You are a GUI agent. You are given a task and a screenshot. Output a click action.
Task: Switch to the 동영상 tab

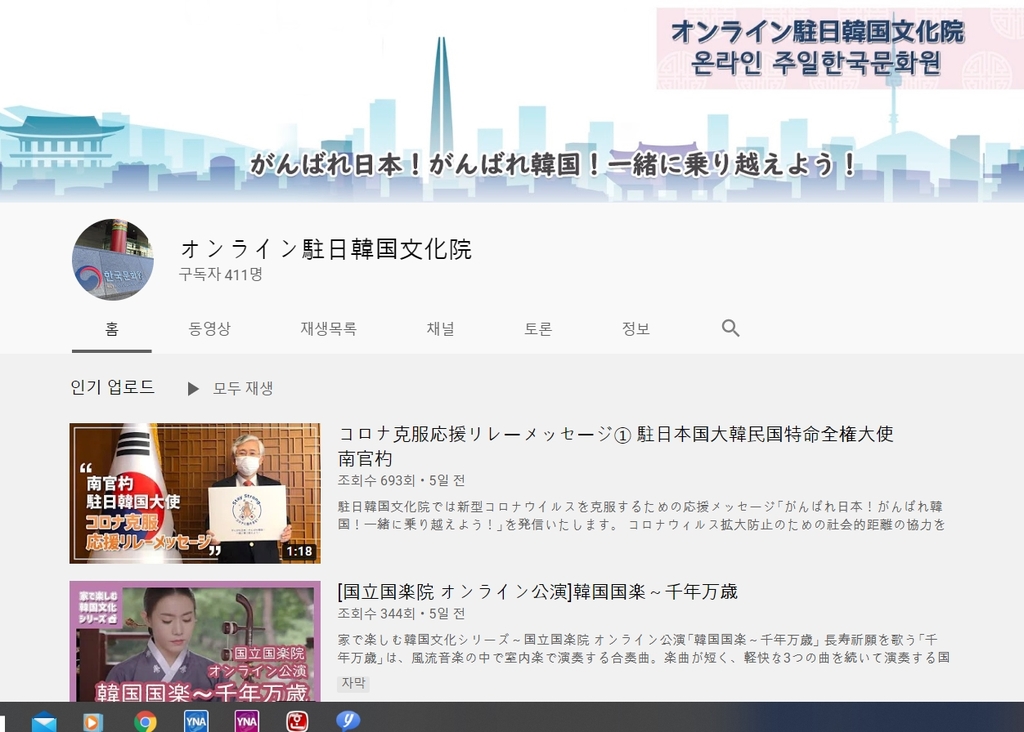point(209,328)
